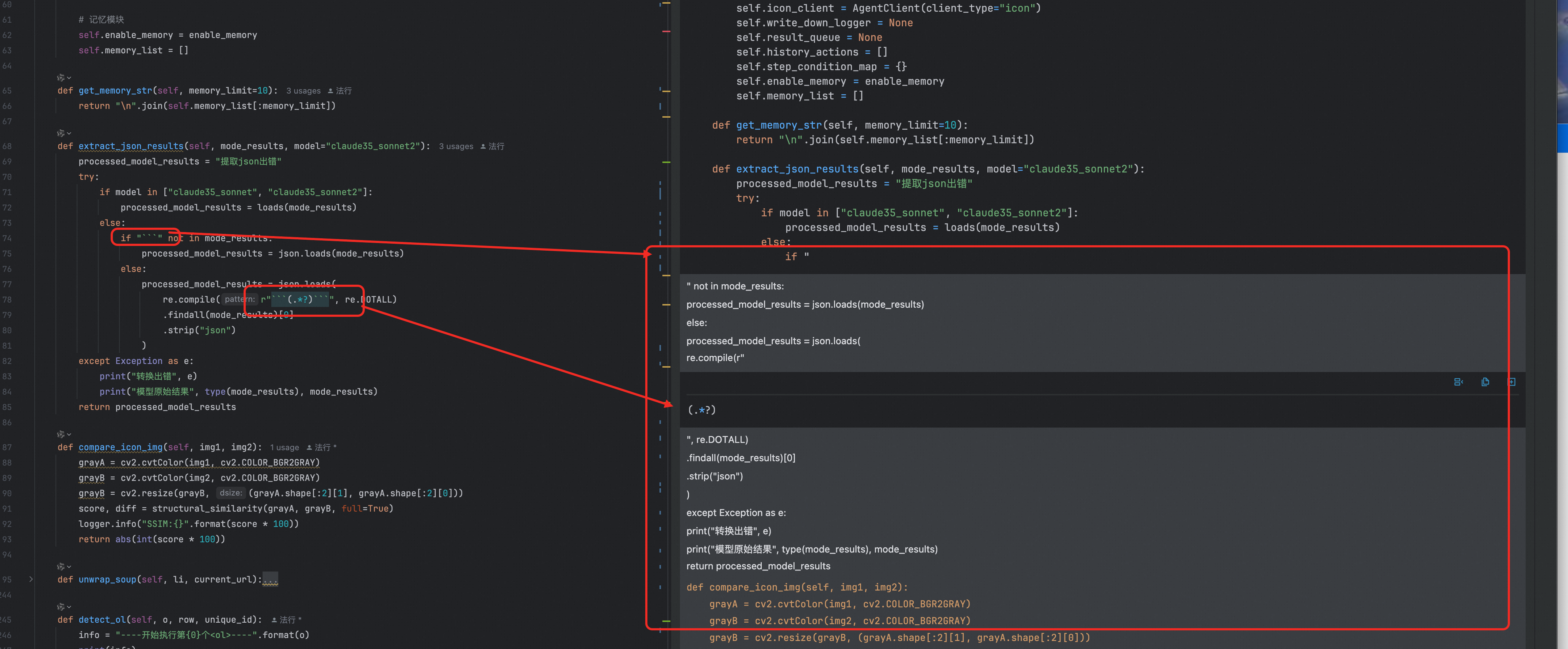Click 'except Exception as e:' line in chat panel

[736, 512]
